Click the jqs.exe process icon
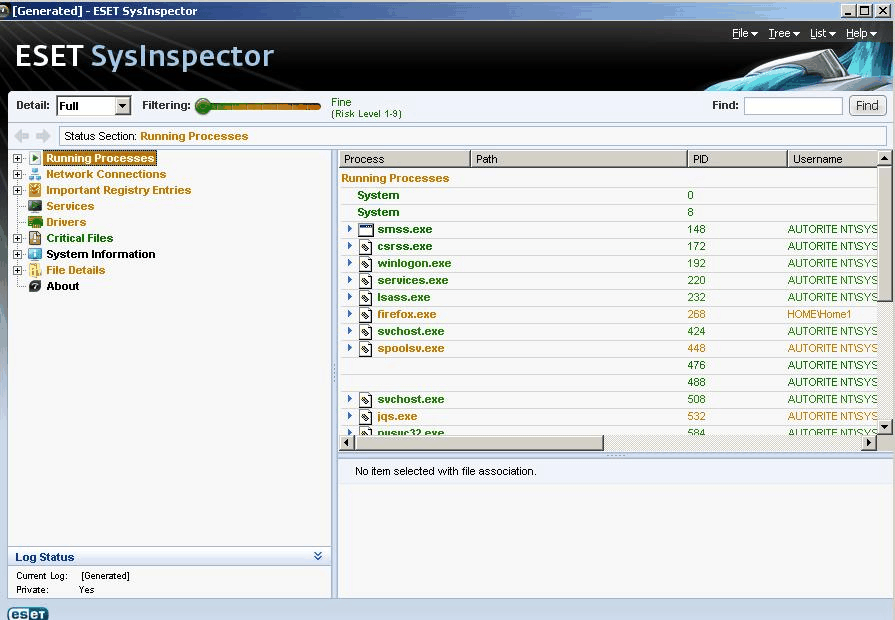Viewport: 895px width, 620px height. pos(366,417)
